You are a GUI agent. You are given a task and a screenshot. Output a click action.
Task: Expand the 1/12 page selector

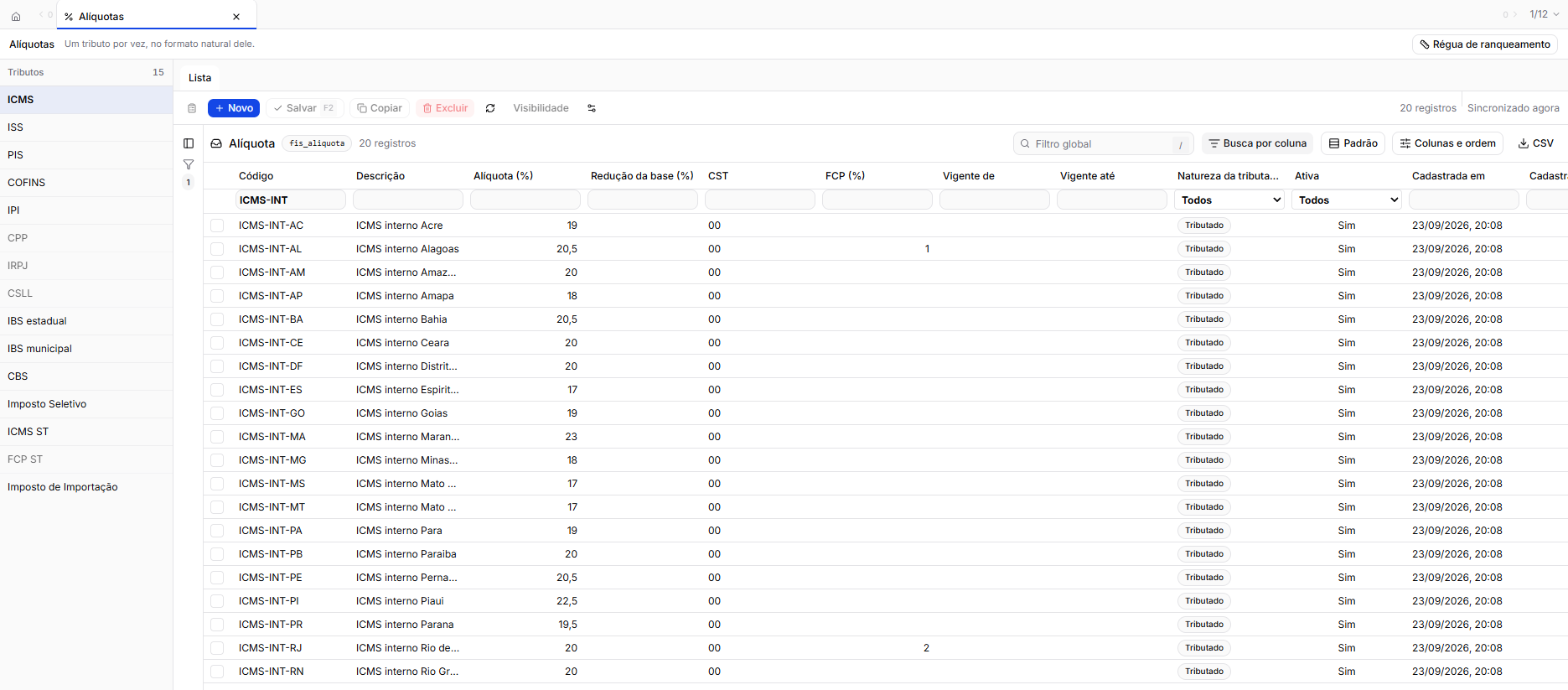(1544, 14)
